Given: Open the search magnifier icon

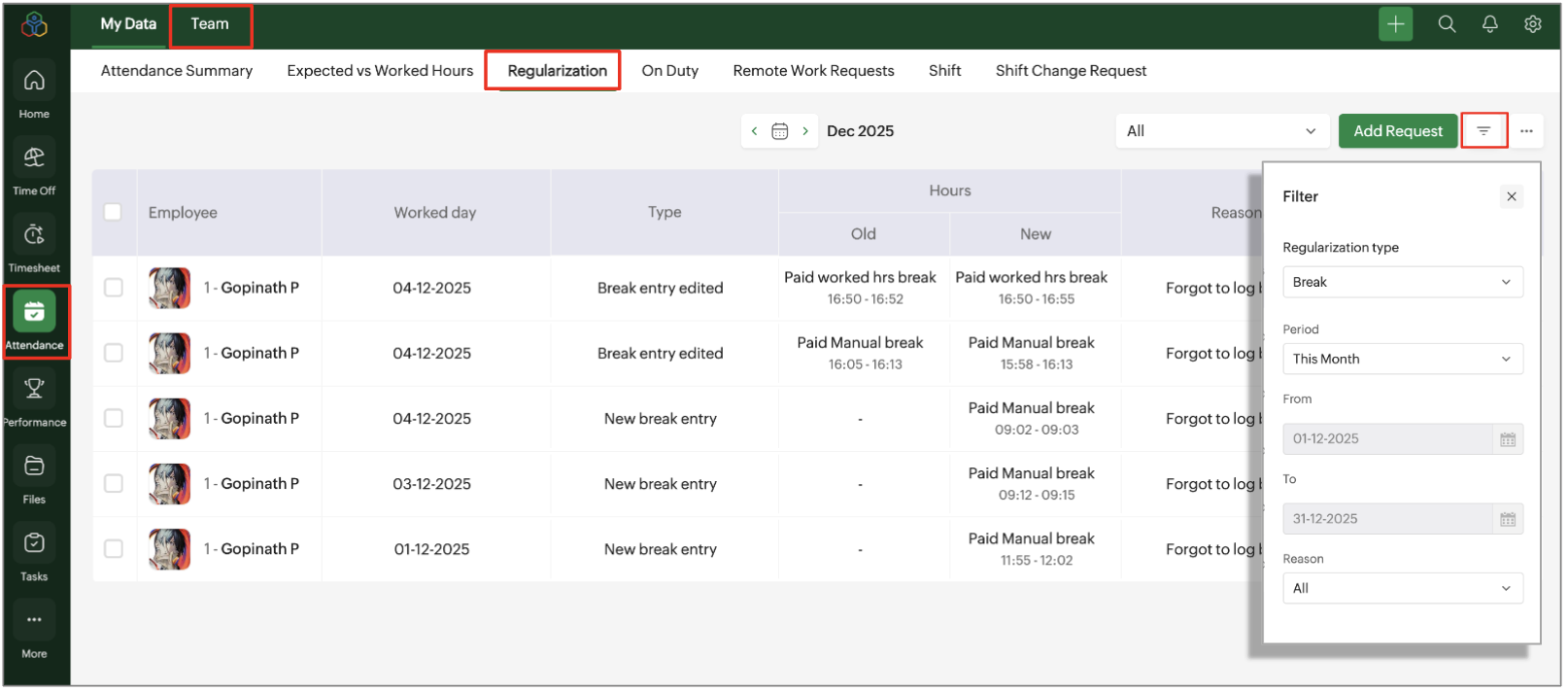Looking at the screenshot, I should coord(1447,24).
